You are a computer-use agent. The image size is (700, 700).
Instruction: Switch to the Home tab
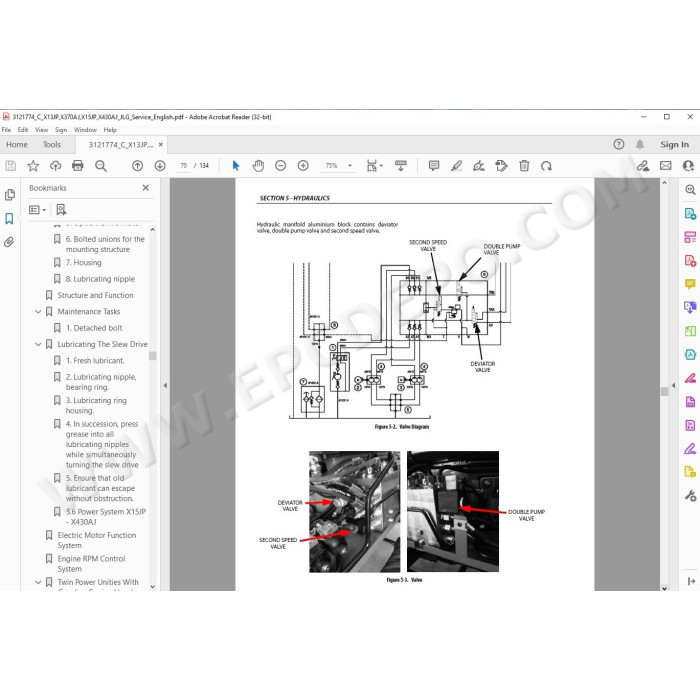[17, 145]
